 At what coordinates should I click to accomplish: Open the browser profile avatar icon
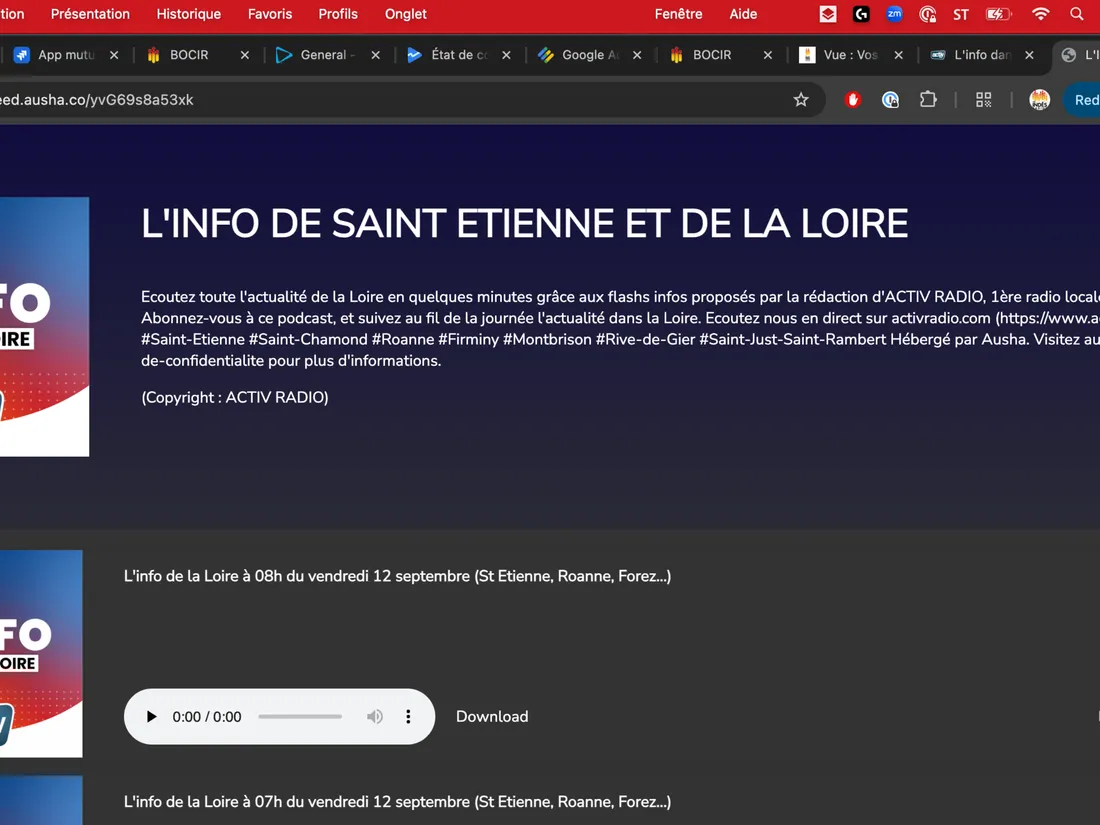tap(1039, 100)
